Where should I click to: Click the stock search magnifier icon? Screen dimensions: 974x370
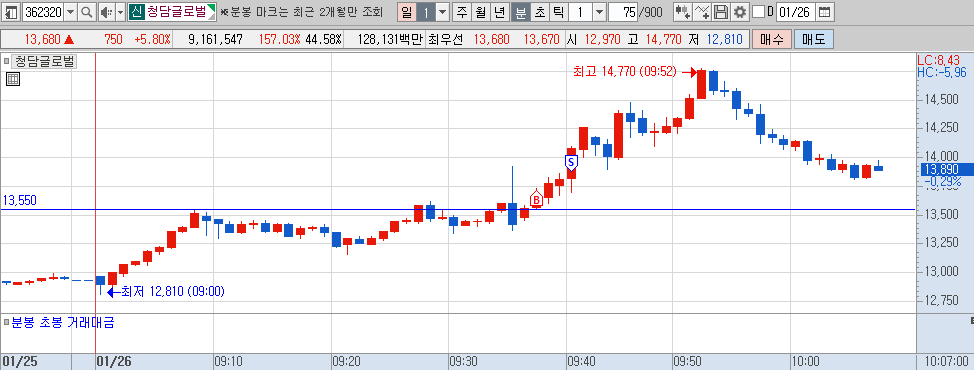pyautogui.click(x=86, y=12)
